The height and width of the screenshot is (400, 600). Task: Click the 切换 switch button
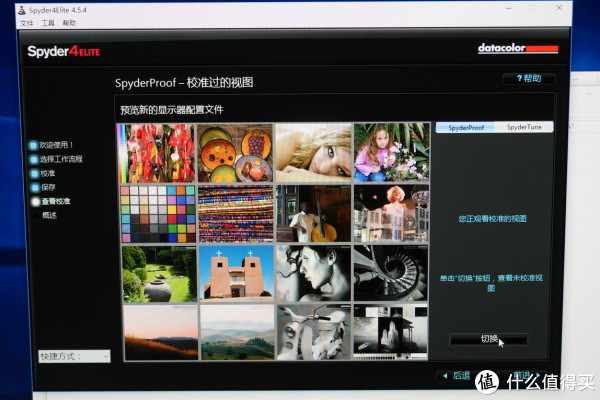pyautogui.click(x=489, y=339)
